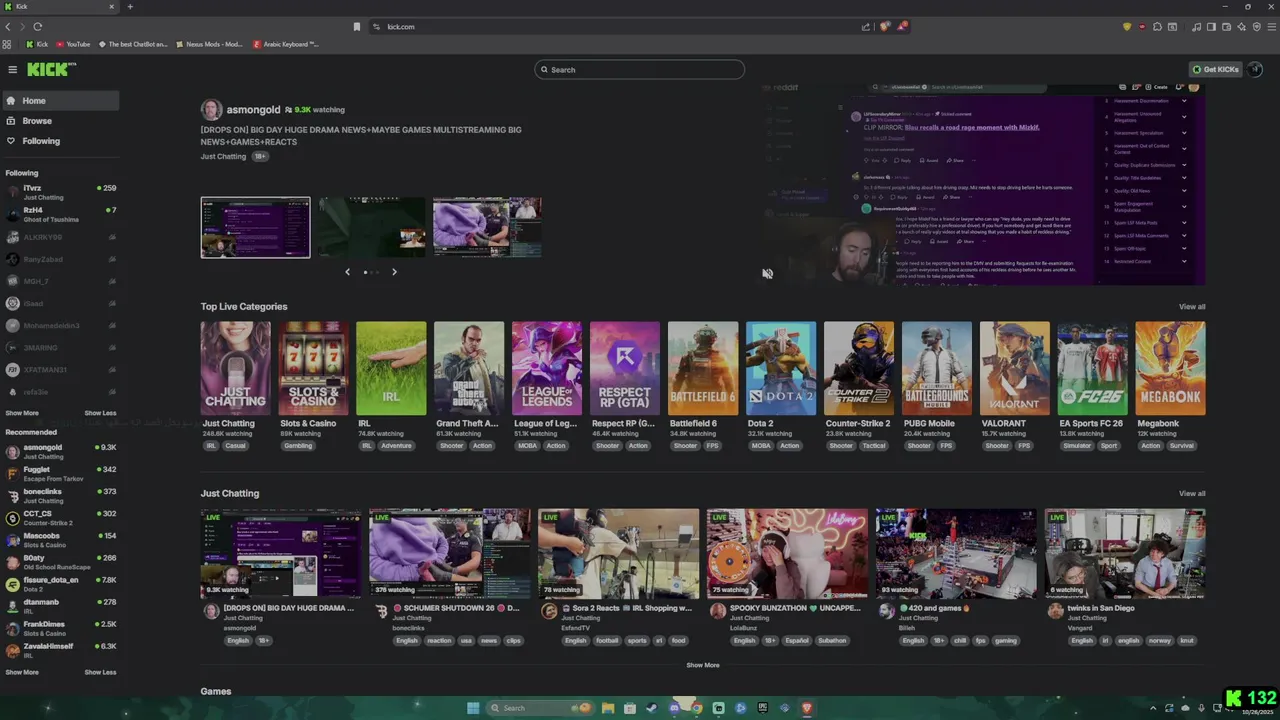Open the Kick logo homepage link
1280x720 pixels.
(x=51, y=69)
